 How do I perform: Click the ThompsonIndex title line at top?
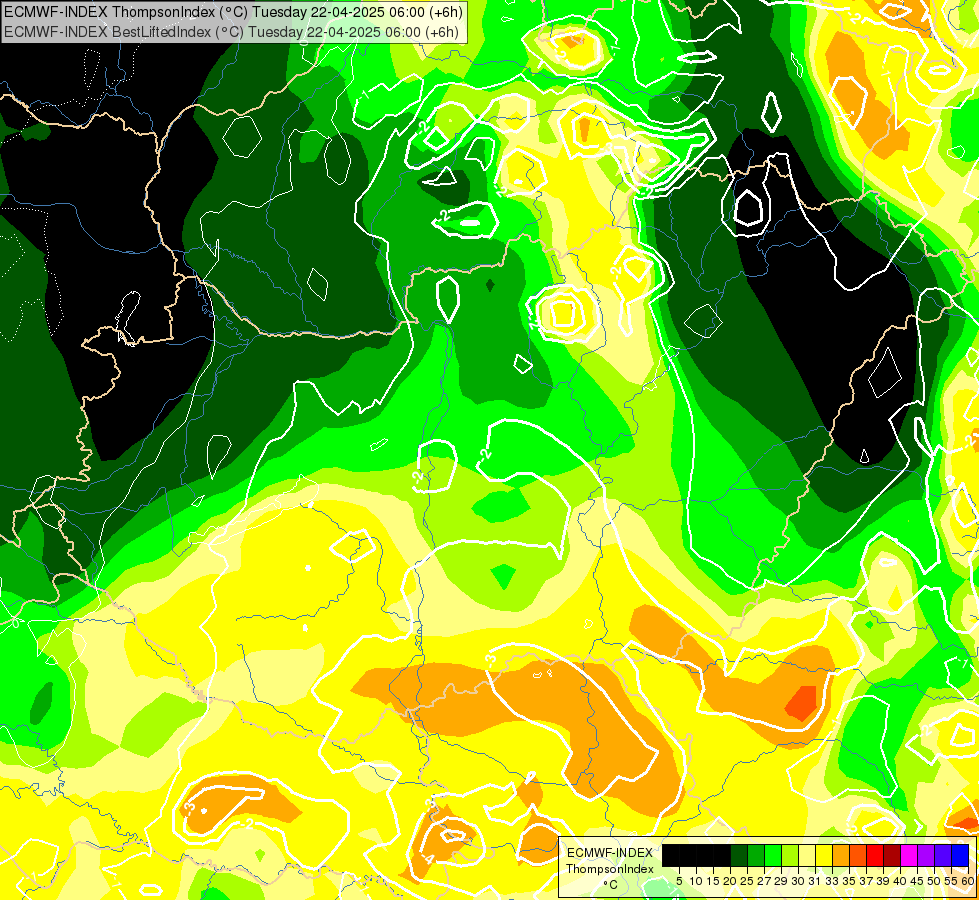pyautogui.click(x=234, y=11)
